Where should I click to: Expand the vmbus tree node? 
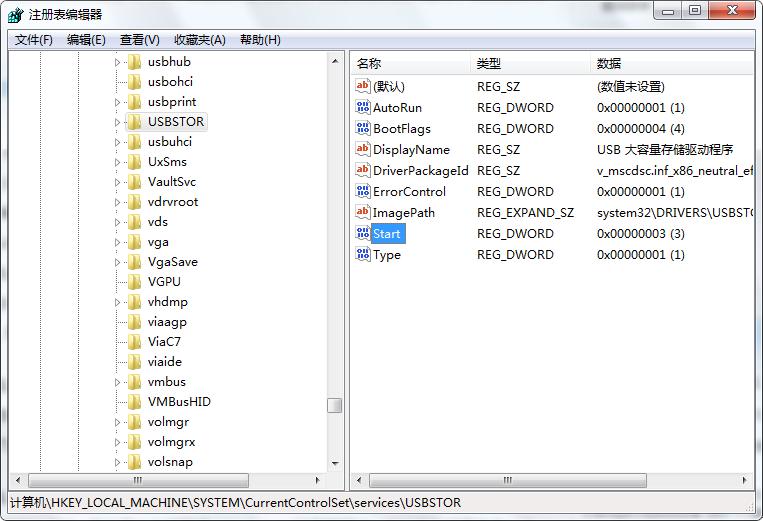[x=117, y=382]
